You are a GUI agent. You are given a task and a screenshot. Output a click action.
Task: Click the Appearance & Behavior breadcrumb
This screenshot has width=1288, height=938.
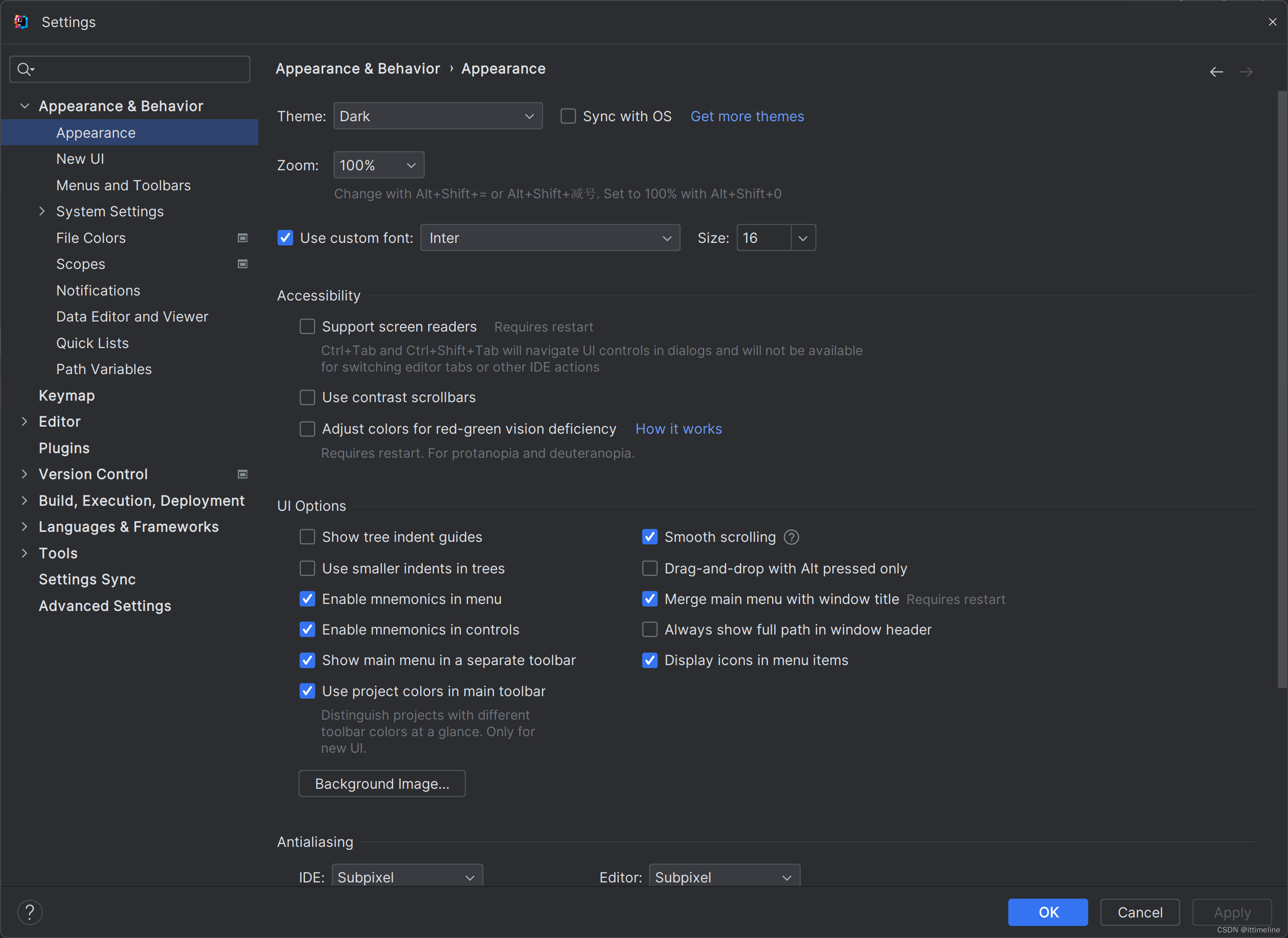coord(358,69)
